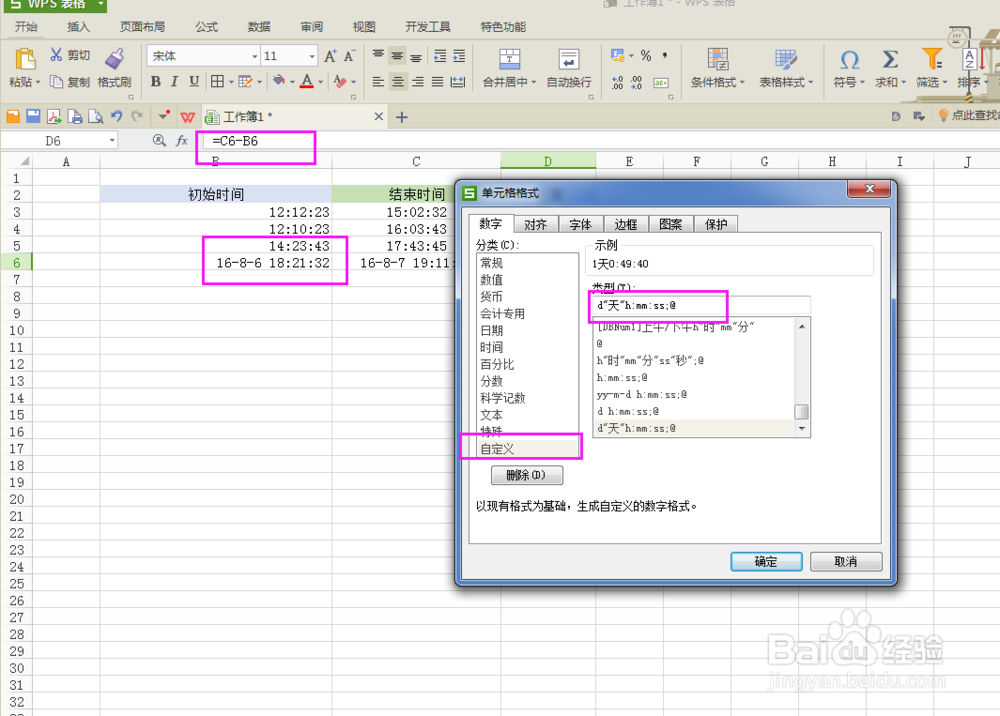The image size is (1000, 716).
Task: Click the Sum sigma icon
Action: point(890,59)
